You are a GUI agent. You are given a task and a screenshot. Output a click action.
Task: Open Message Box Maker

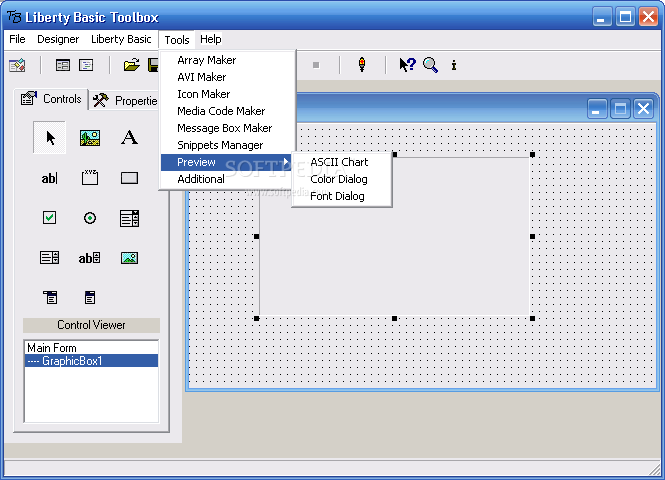[x=228, y=128]
